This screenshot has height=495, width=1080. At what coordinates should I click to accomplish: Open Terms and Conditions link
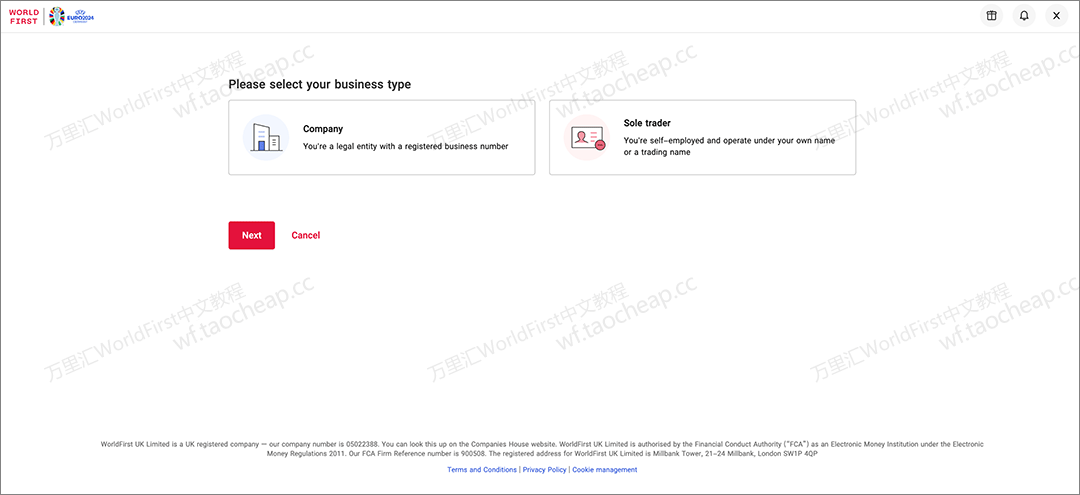tap(482, 470)
